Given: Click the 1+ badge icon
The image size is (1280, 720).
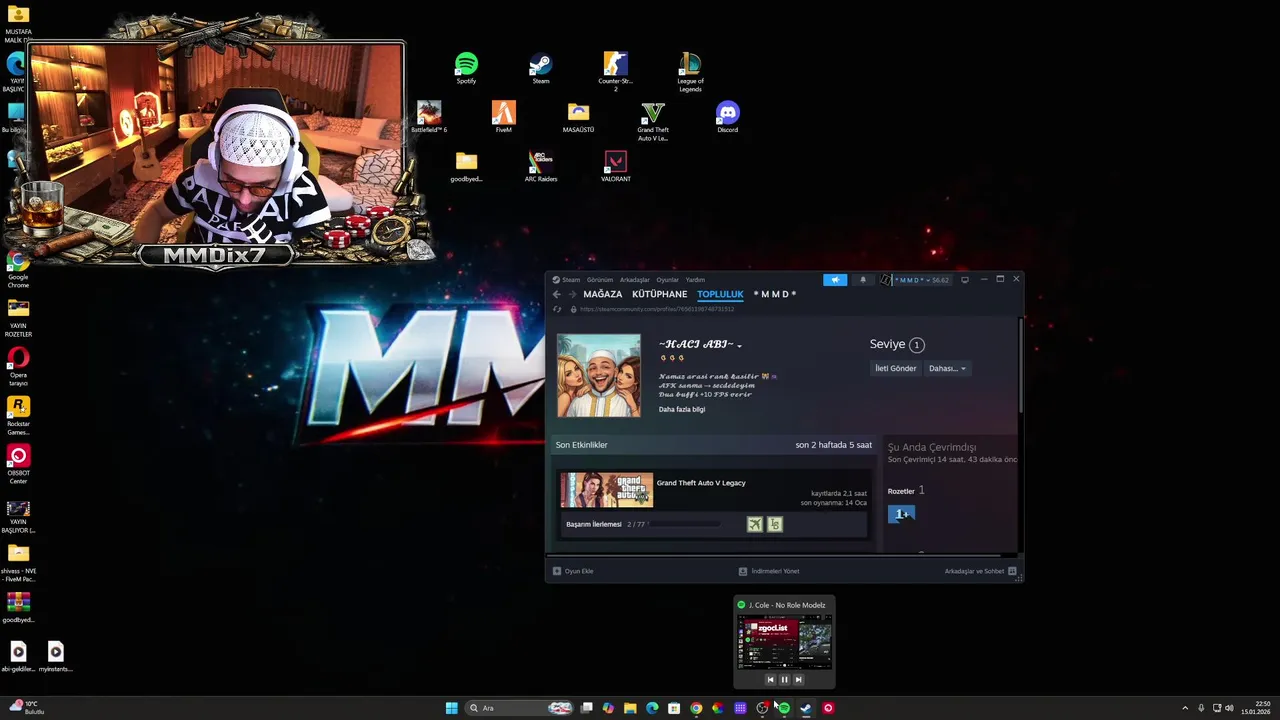Looking at the screenshot, I should 901,514.
